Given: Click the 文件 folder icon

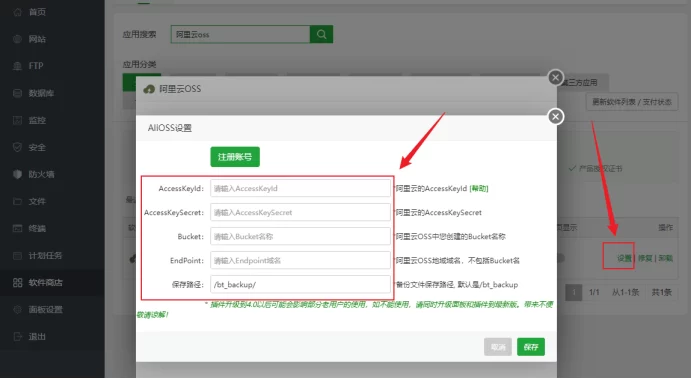Looking at the screenshot, I should point(17,201).
